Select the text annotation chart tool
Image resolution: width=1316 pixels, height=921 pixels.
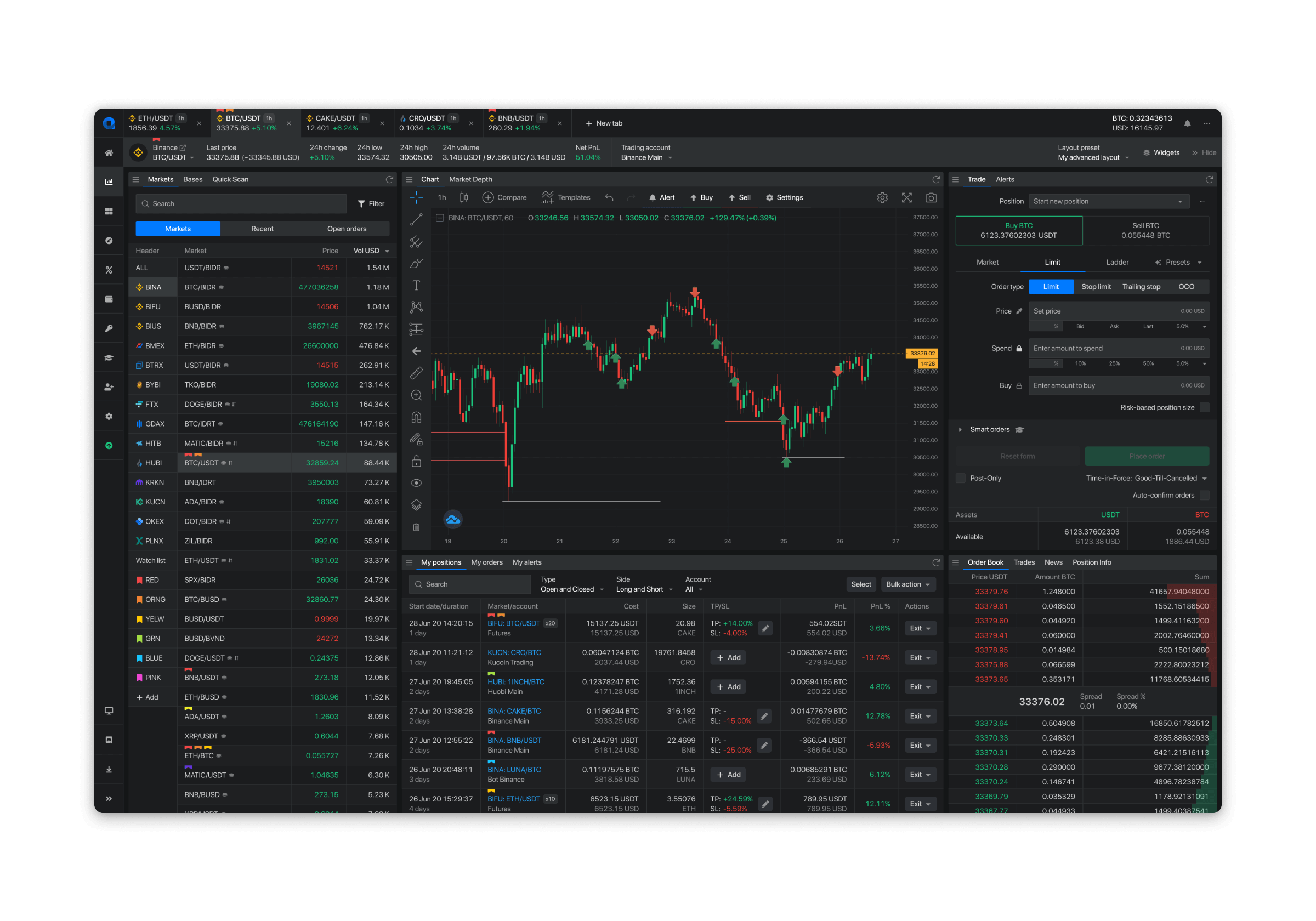click(417, 286)
